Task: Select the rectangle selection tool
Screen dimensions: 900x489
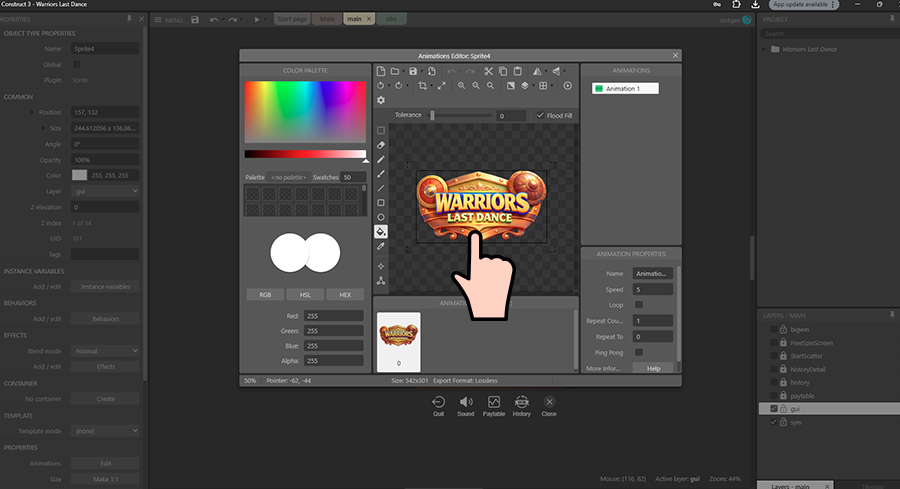Action: pyautogui.click(x=381, y=130)
